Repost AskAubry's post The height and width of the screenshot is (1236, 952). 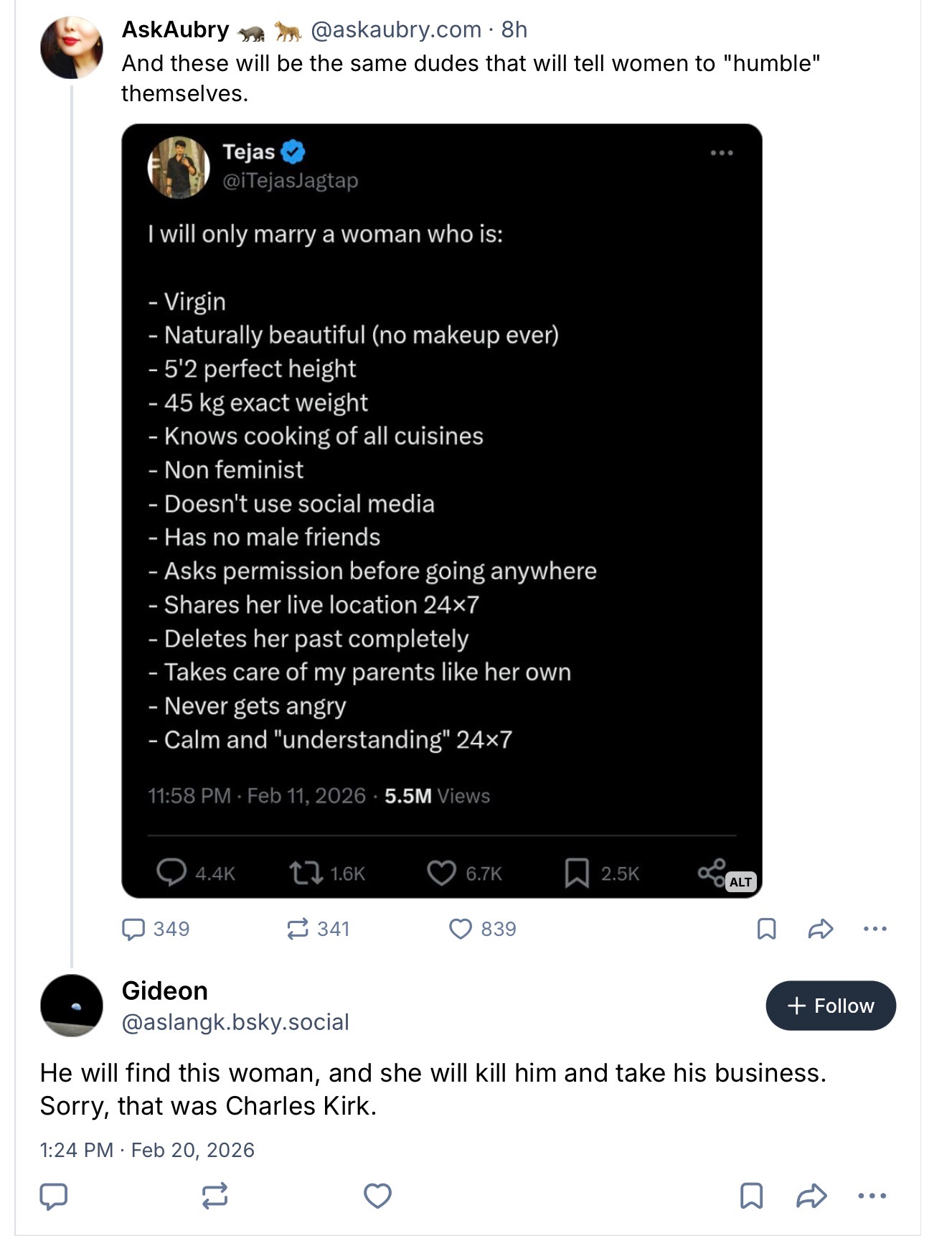point(298,929)
